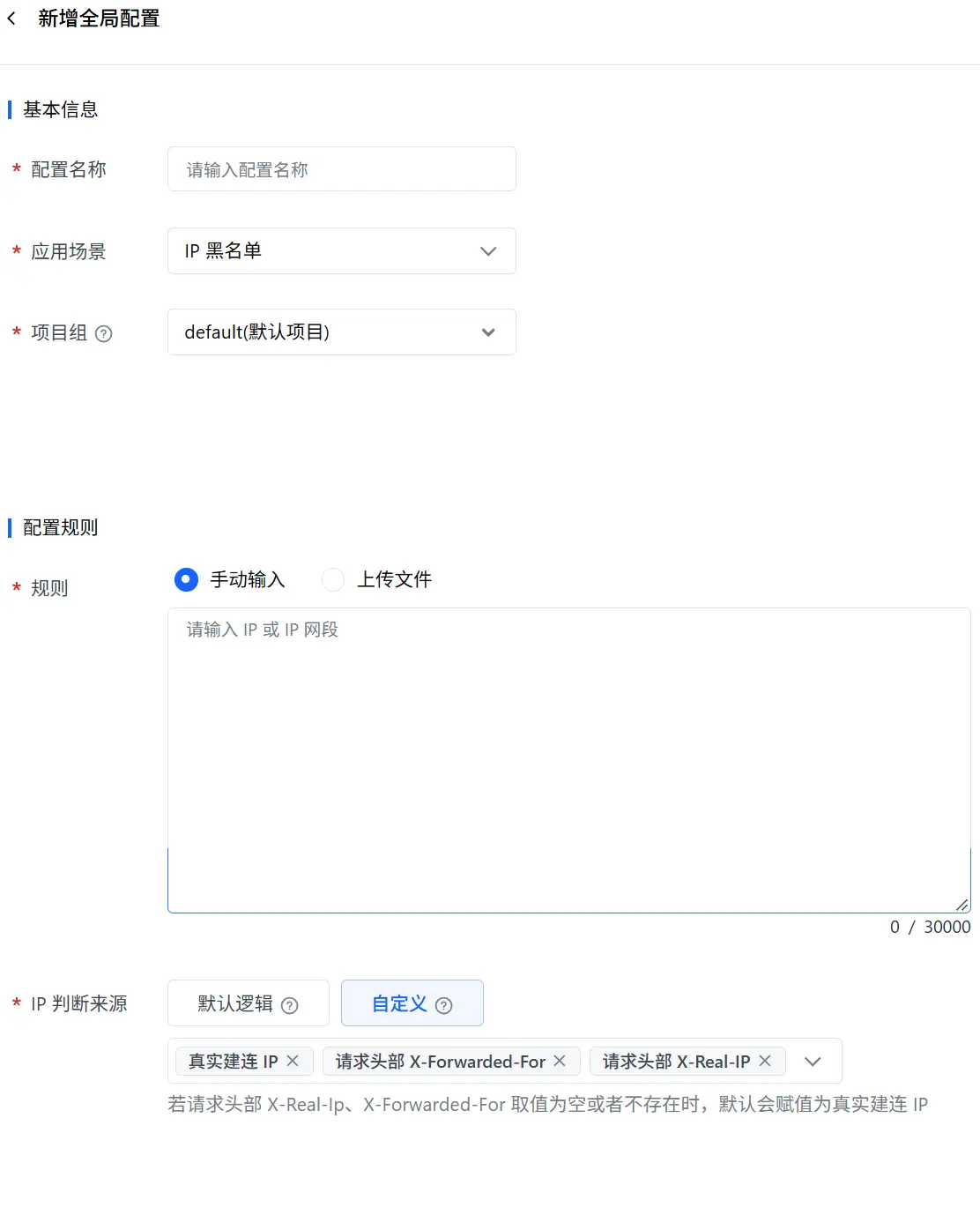Remove the 请求头部 X-Real-IP tag
This screenshot has width=980, height=1230.
point(765,1061)
